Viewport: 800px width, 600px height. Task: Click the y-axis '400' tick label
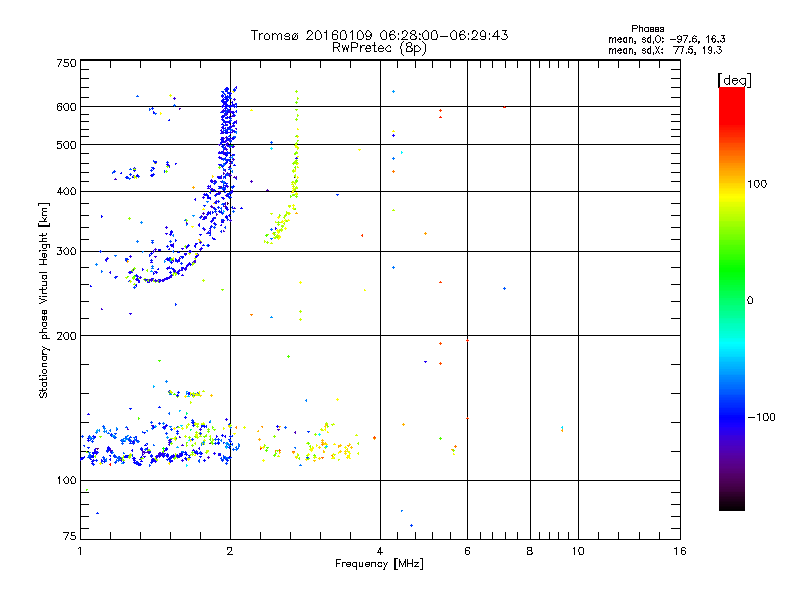(66, 191)
